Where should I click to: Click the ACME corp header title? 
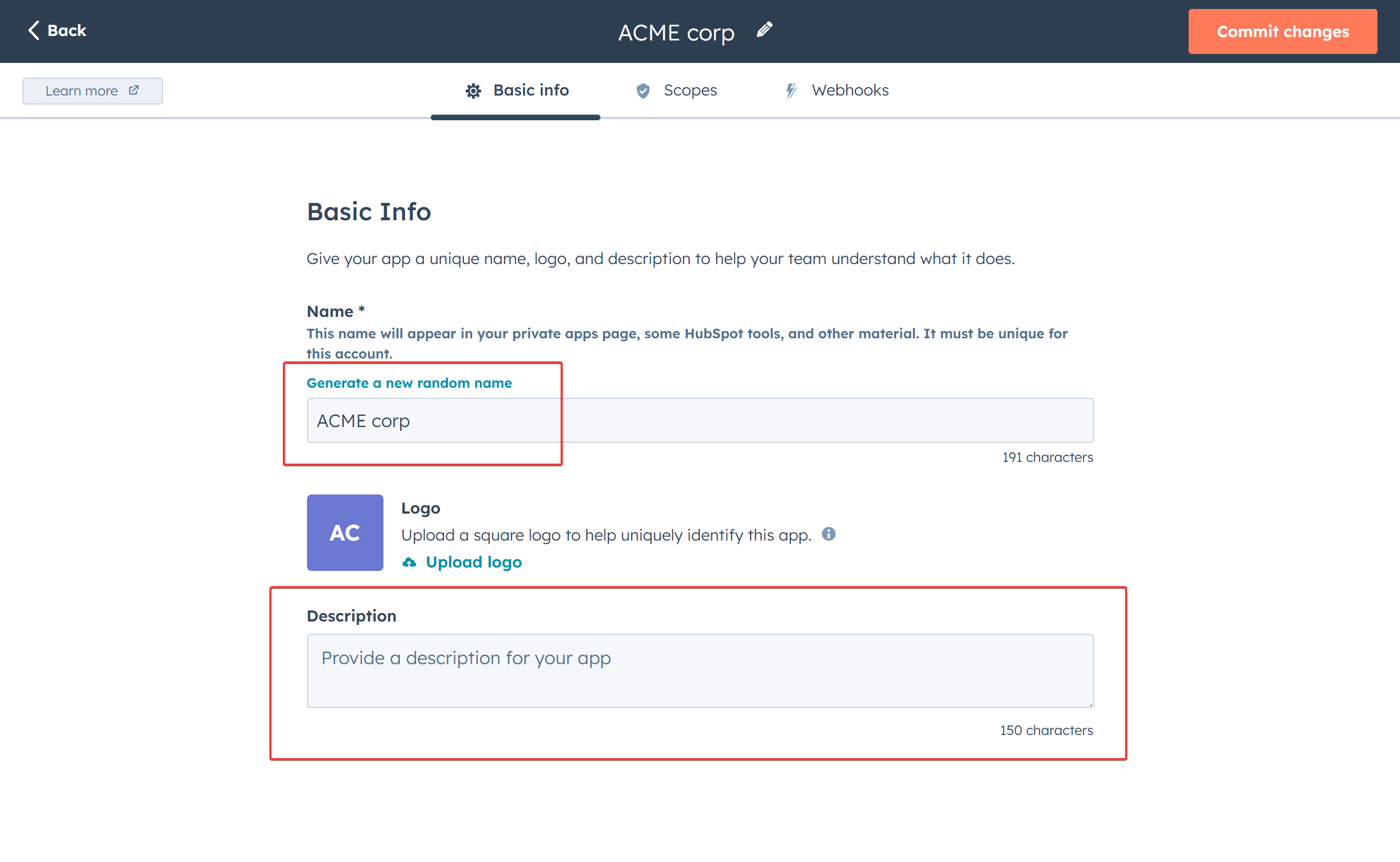click(x=676, y=33)
